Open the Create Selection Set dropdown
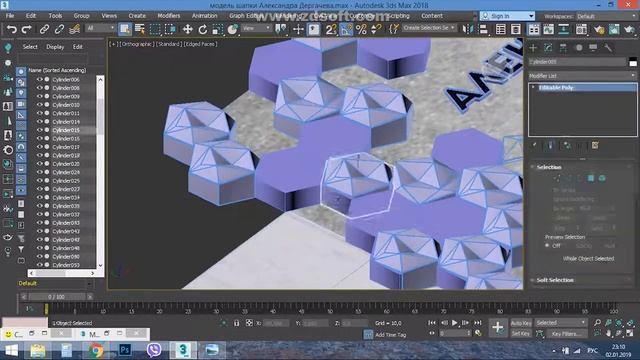Viewport: 640px width, 360px height. pyautogui.click(x=429, y=28)
